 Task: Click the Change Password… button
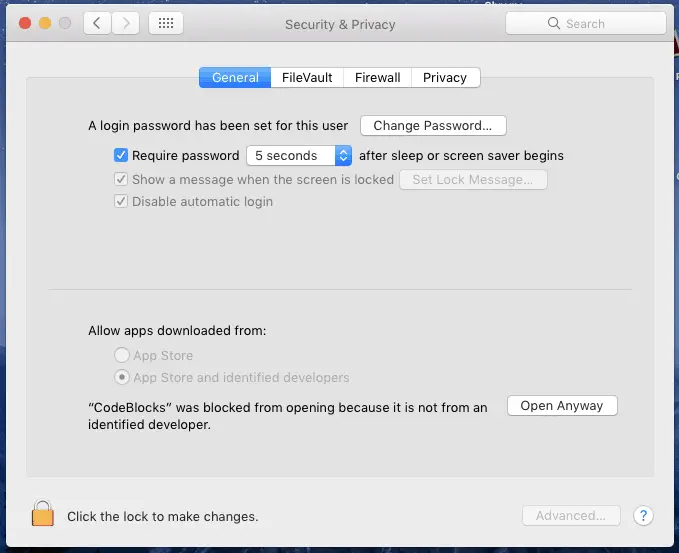(x=433, y=126)
